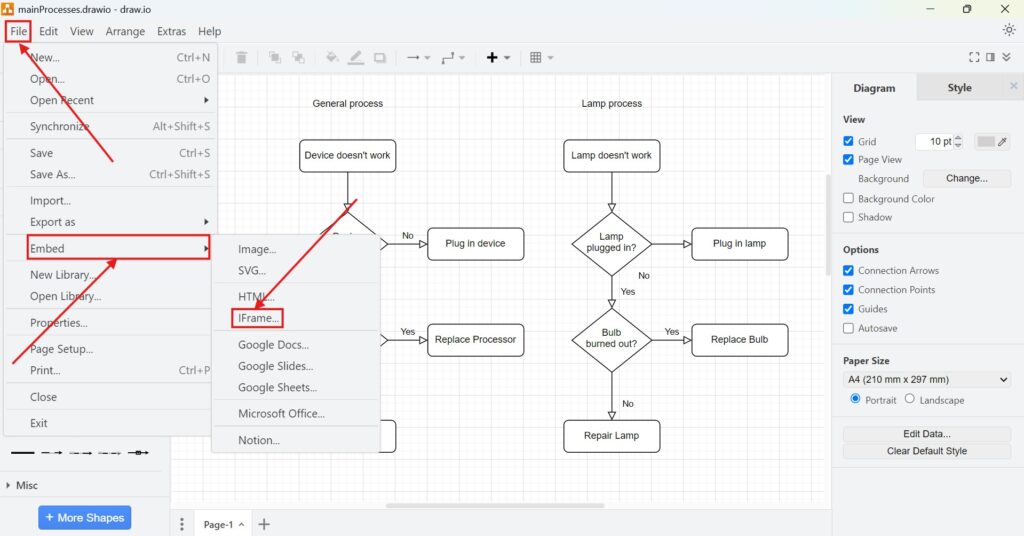
Task: Switch to the Style tab
Action: click(959, 88)
